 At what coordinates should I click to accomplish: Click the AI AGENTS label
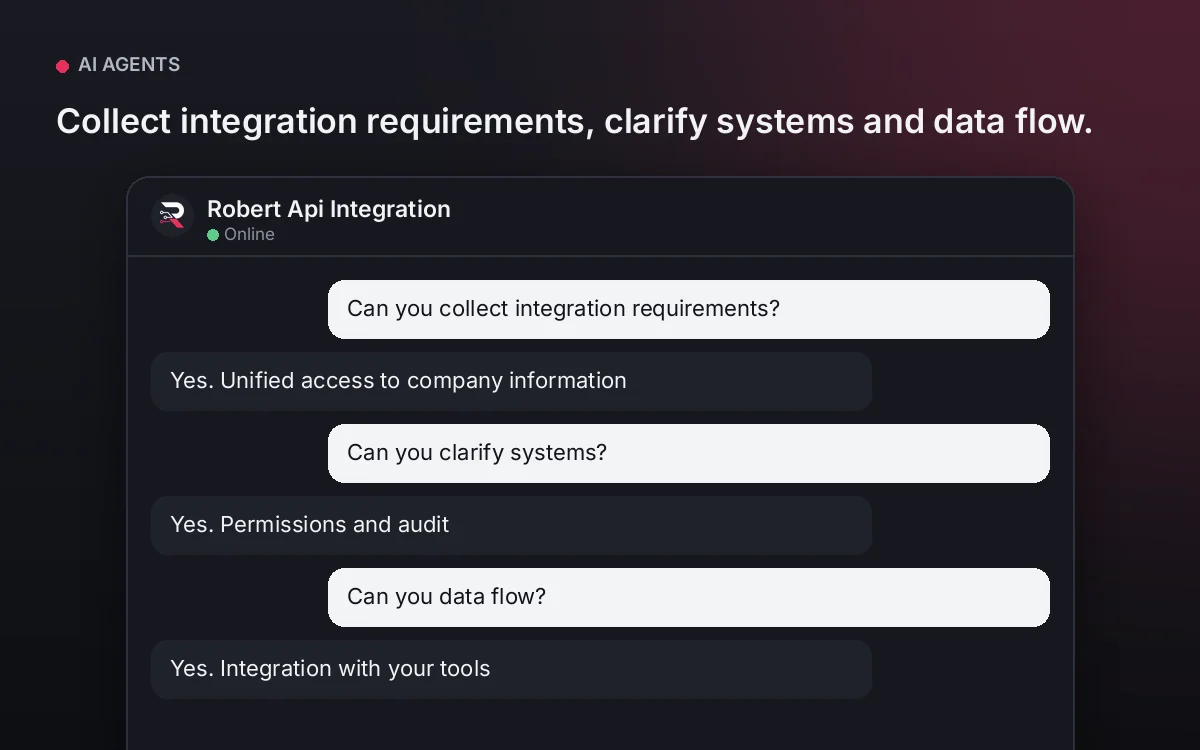(x=129, y=65)
